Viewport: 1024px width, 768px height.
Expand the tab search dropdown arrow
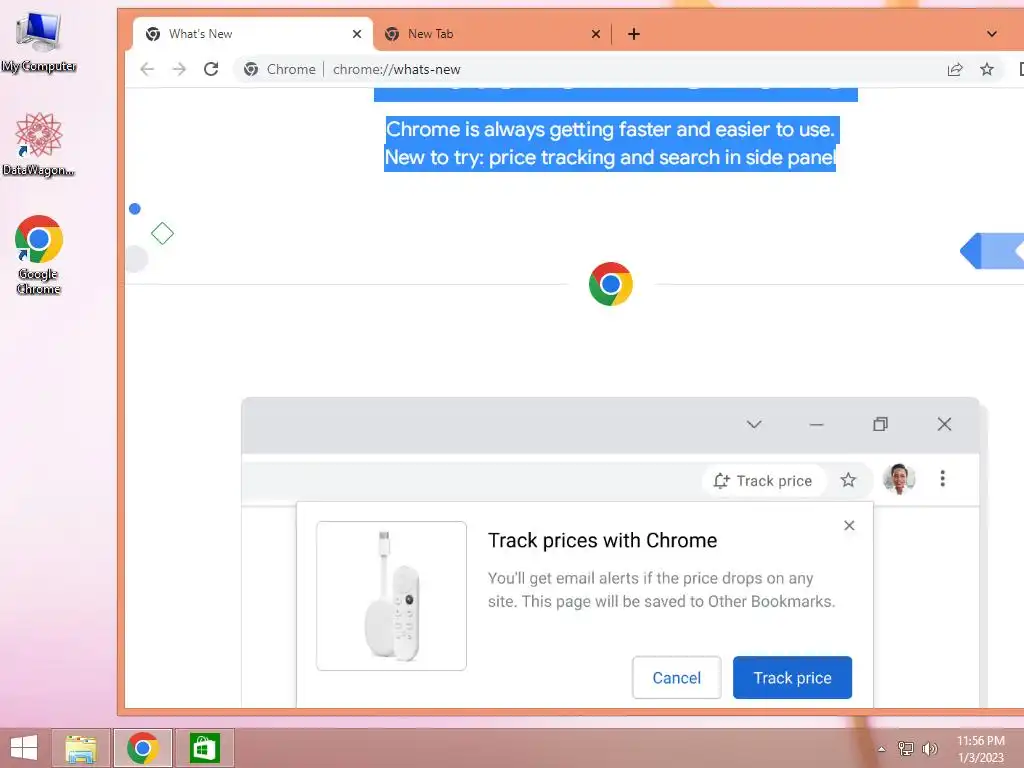click(991, 34)
